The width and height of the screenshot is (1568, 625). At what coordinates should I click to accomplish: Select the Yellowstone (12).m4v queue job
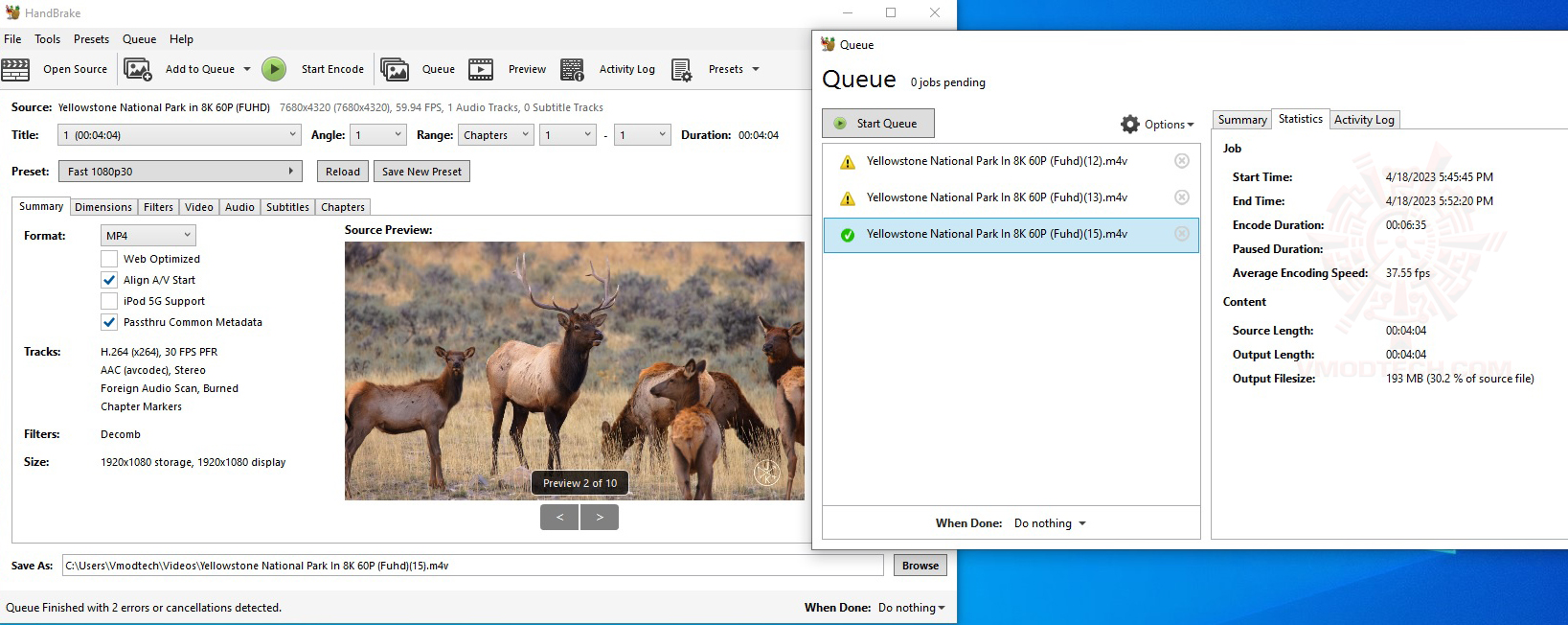(x=1011, y=161)
